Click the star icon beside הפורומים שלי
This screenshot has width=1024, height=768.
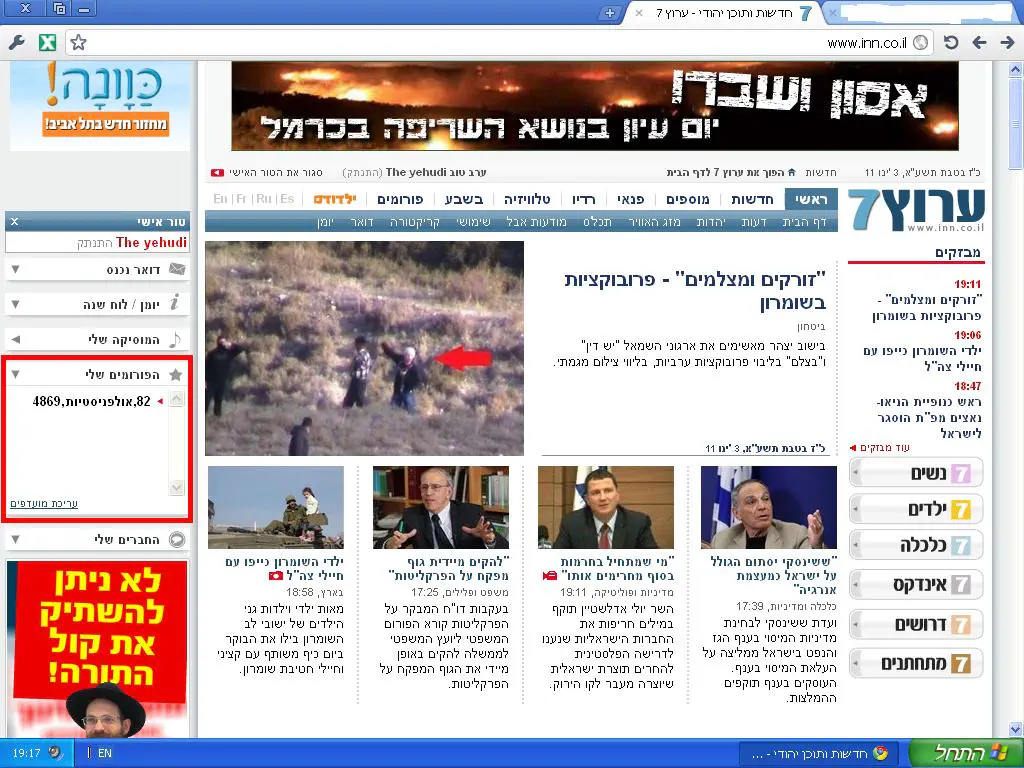coord(176,375)
